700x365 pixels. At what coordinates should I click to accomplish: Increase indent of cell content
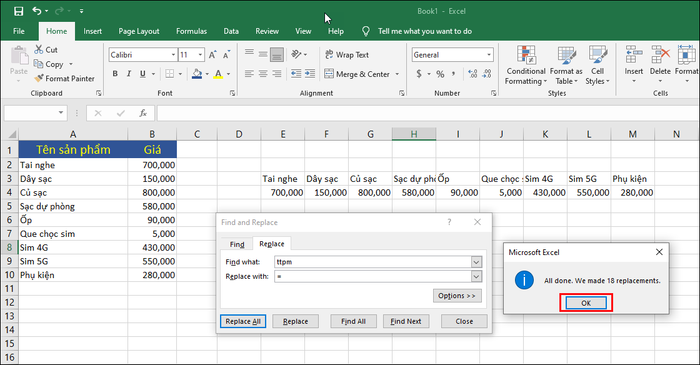(x=310, y=74)
